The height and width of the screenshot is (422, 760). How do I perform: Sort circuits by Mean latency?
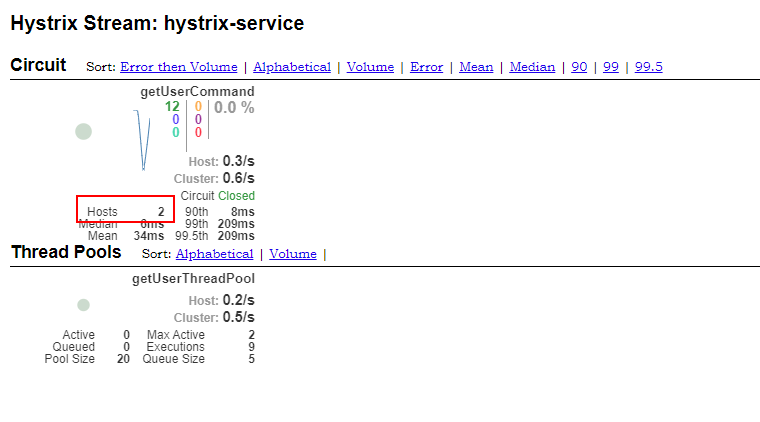pyautogui.click(x=476, y=67)
